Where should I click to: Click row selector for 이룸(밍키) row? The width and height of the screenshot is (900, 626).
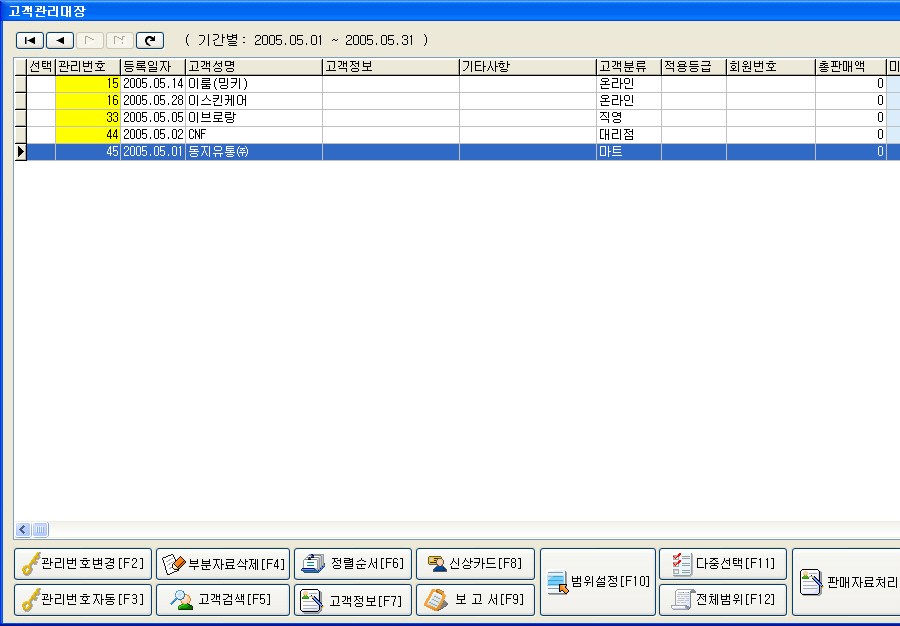coord(21,84)
